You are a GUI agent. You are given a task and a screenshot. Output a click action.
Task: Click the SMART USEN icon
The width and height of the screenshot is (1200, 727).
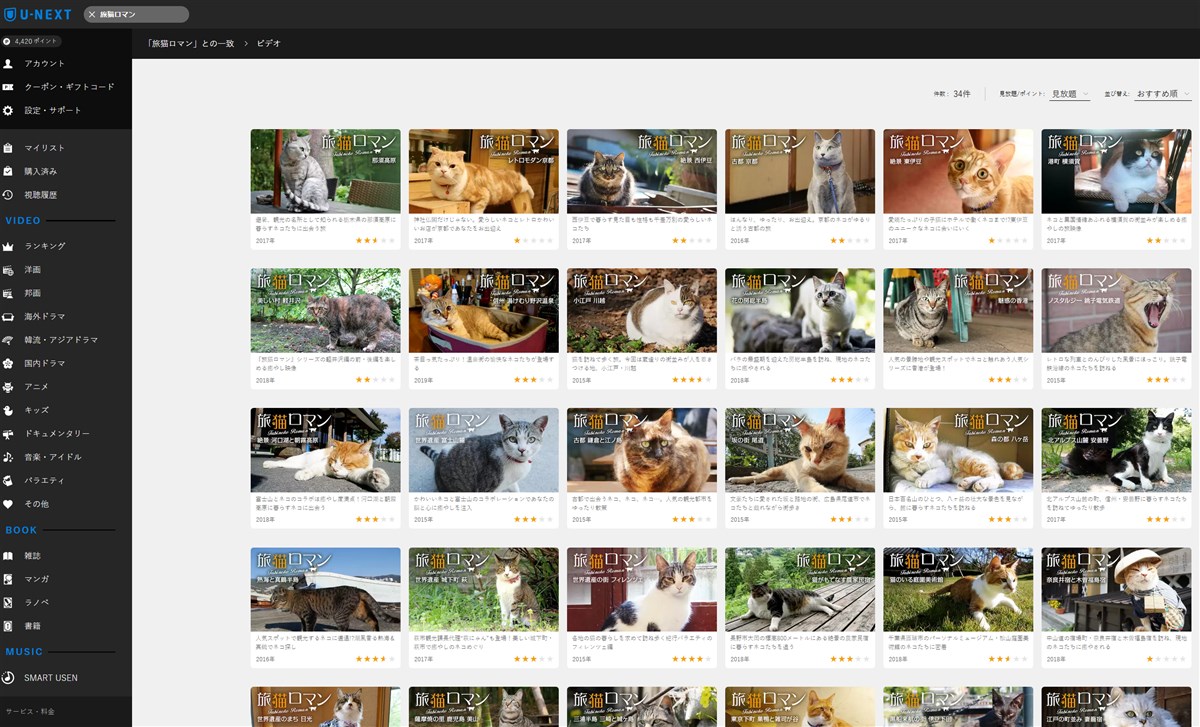pos(8,677)
